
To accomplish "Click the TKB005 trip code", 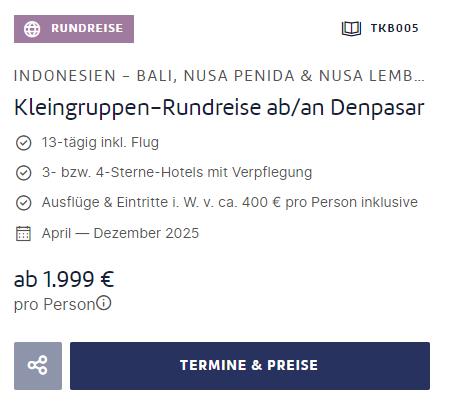I will tap(395, 28).
